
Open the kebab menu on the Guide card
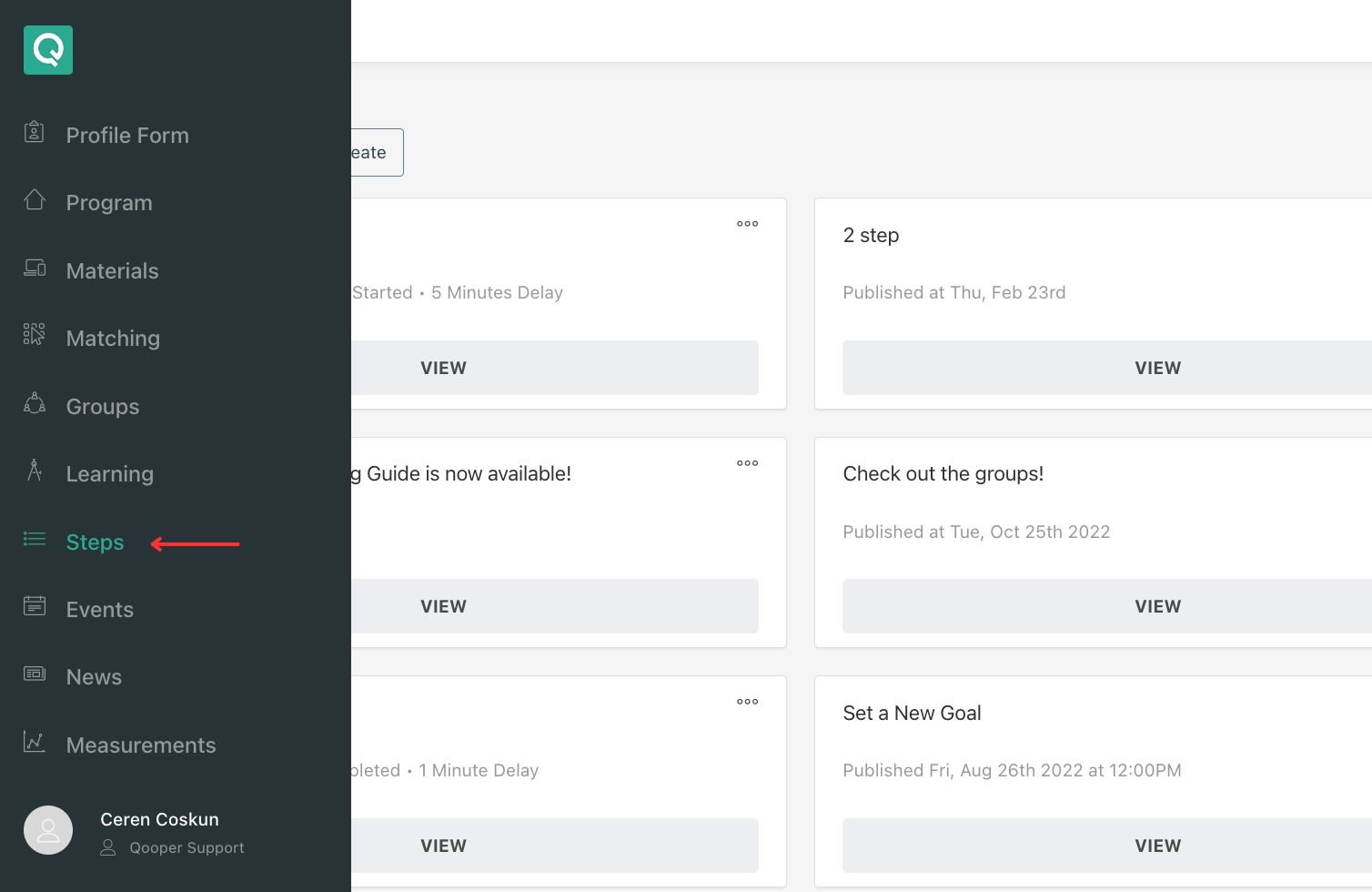pos(747,462)
